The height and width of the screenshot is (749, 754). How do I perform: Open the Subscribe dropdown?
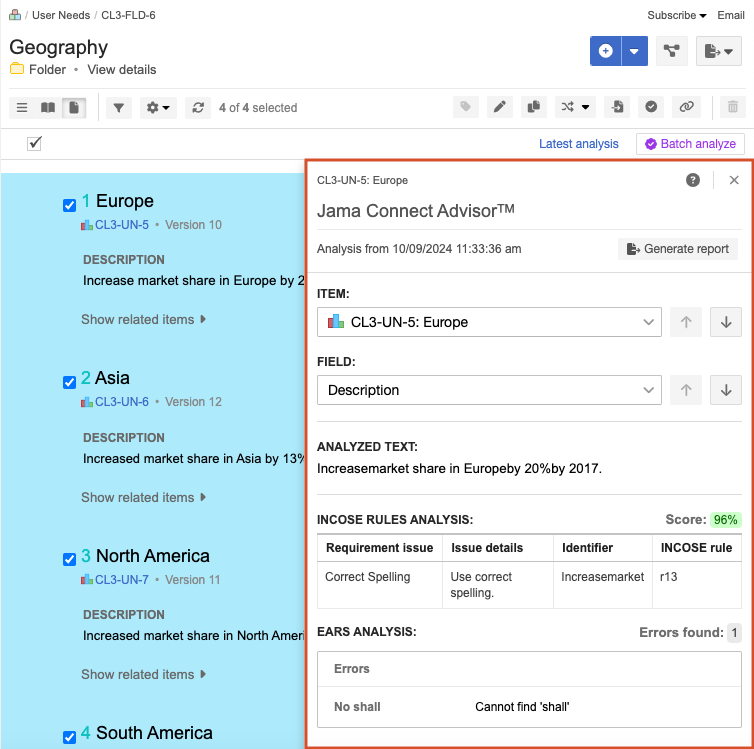[677, 15]
